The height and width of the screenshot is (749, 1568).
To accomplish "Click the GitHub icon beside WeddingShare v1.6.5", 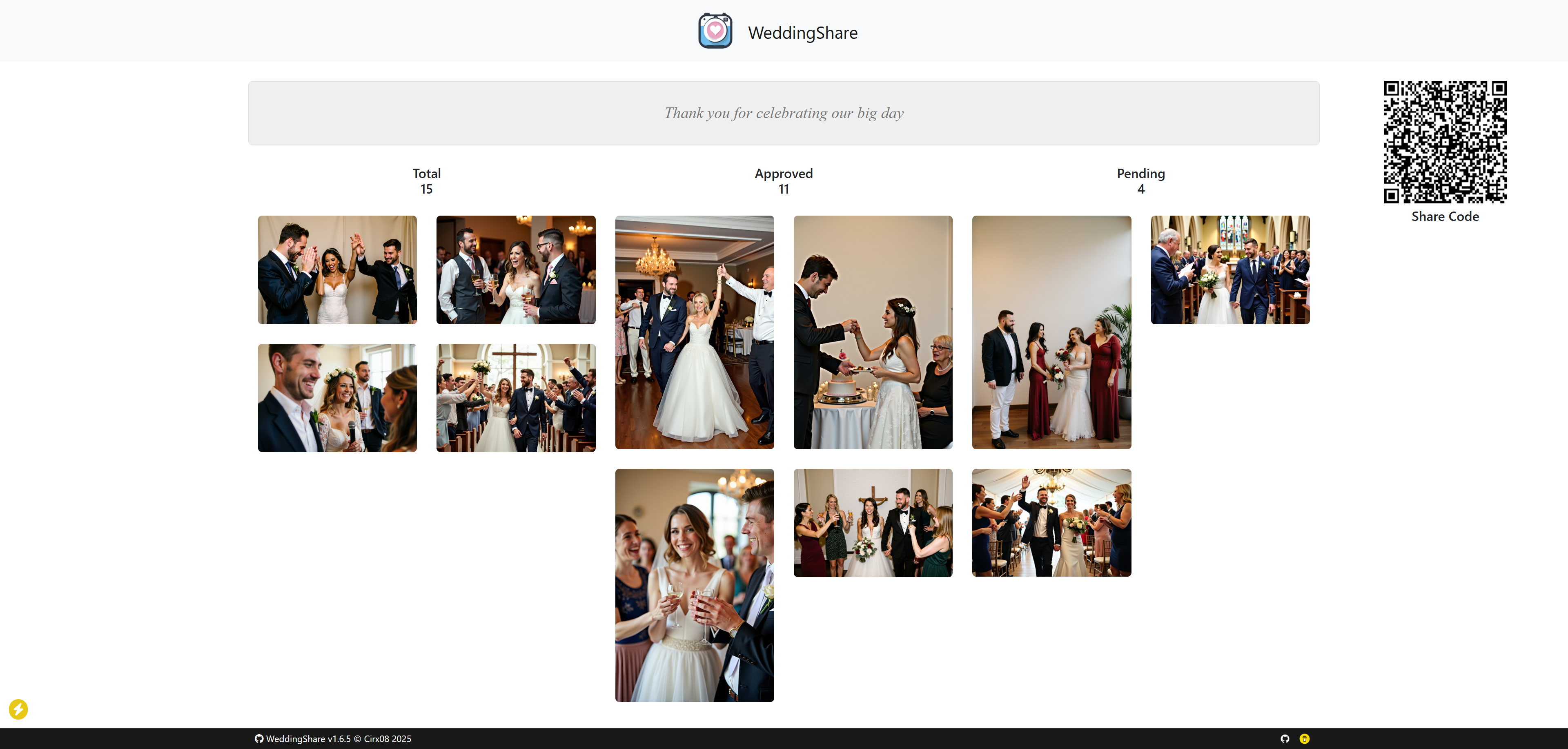I will pyautogui.click(x=259, y=739).
